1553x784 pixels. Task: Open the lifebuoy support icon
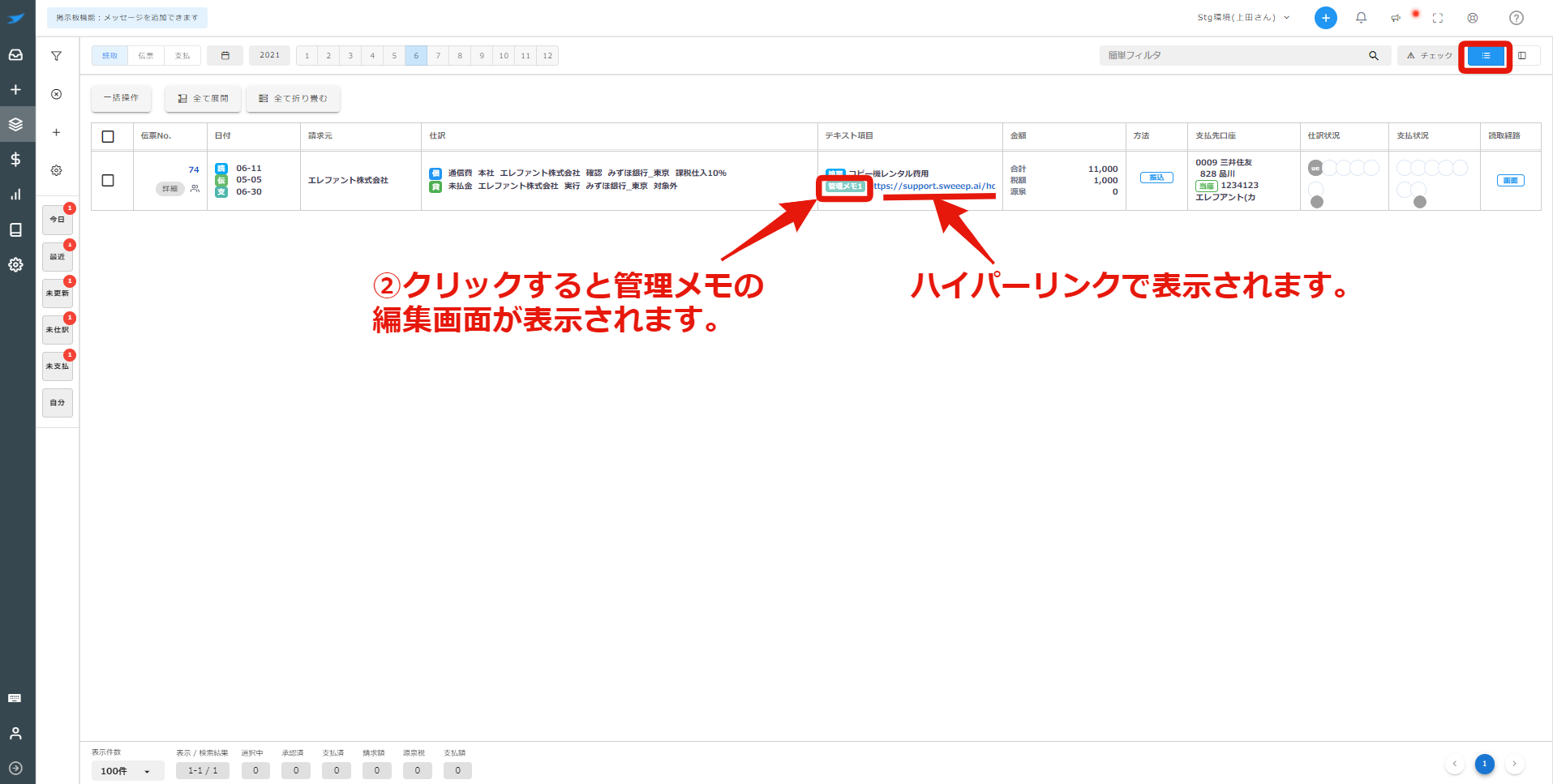(1473, 18)
